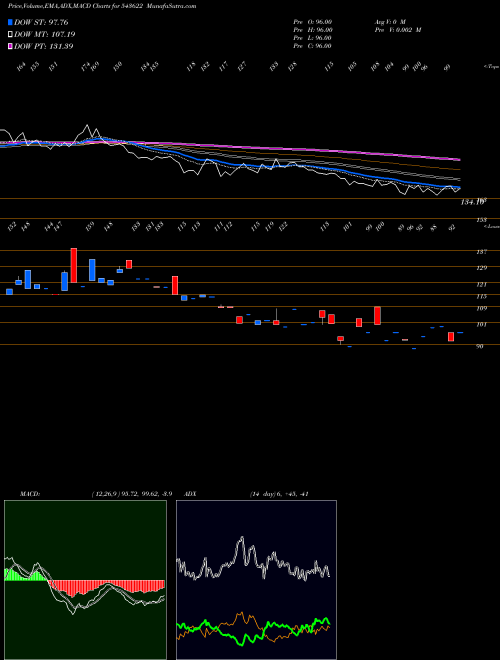Click the MACD (12,26,9) values text

pyautogui.click(x=131, y=494)
